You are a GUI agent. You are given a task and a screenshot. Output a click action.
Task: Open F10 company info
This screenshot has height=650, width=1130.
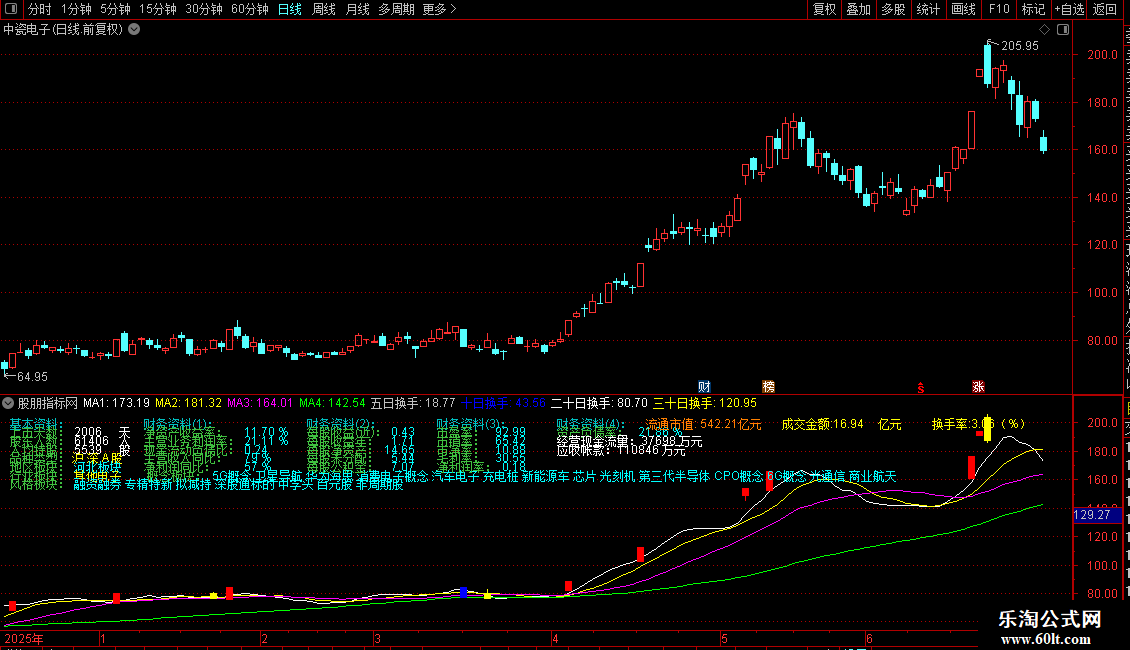click(999, 9)
